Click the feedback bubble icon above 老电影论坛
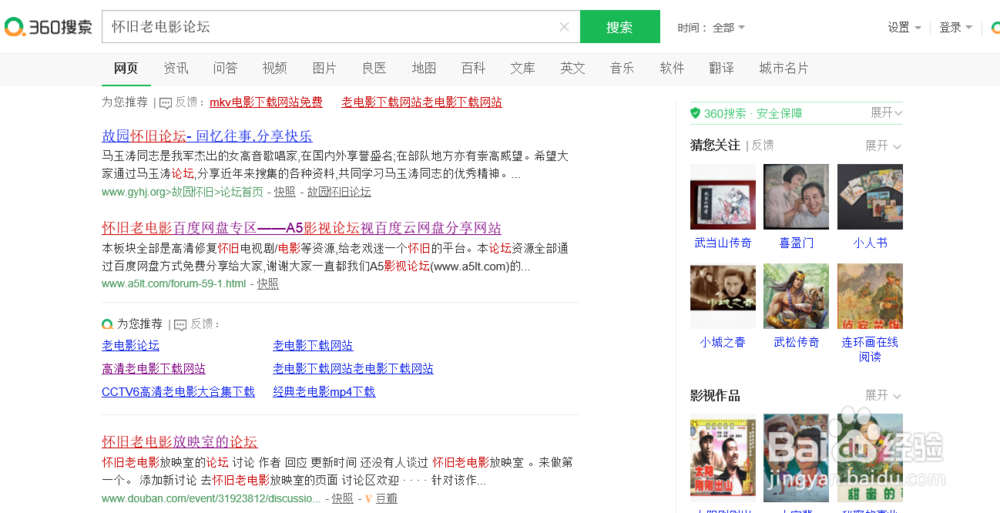The image size is (1000, 513). pyautogui.click(x=180, y=325)
